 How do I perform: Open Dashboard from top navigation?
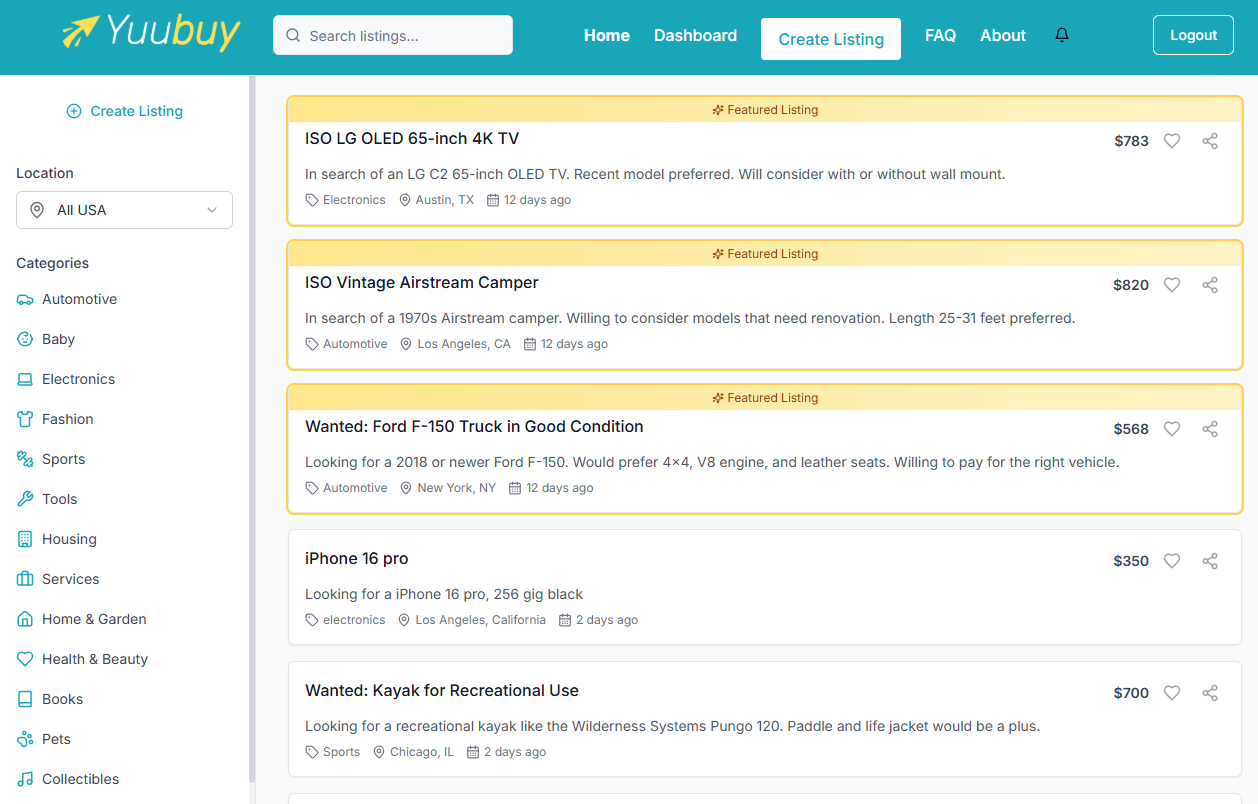pos(695,35)
